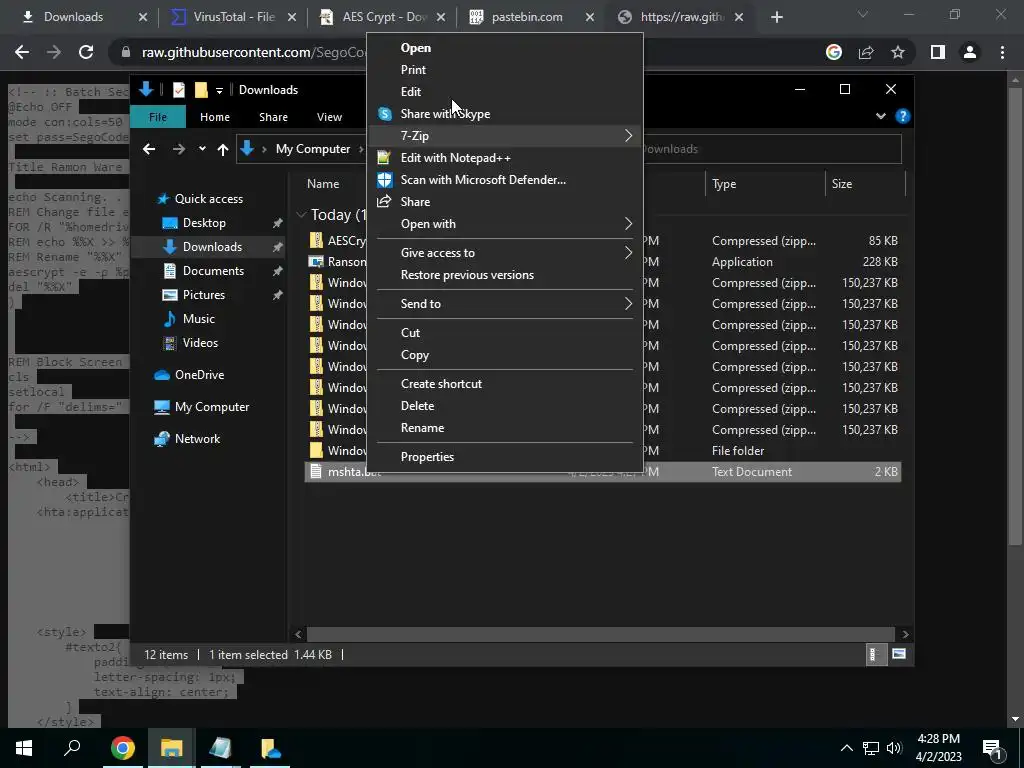Open recent locations dropdown in Explorer
Image resolution: width=1024 pixels, height=768 pixels.
[x=202, y=149]
